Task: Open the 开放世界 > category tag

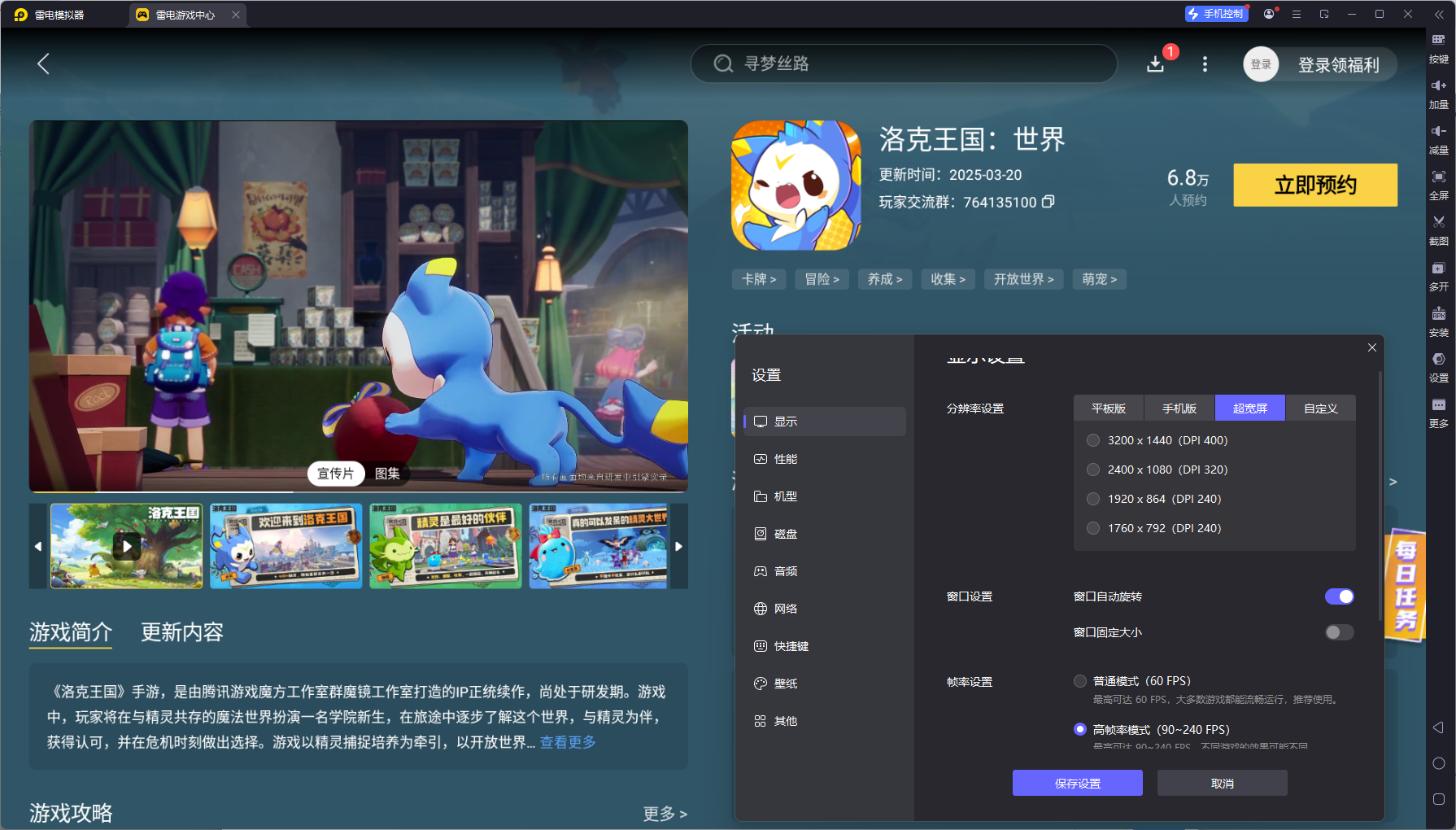Action: coord(1023,279)
